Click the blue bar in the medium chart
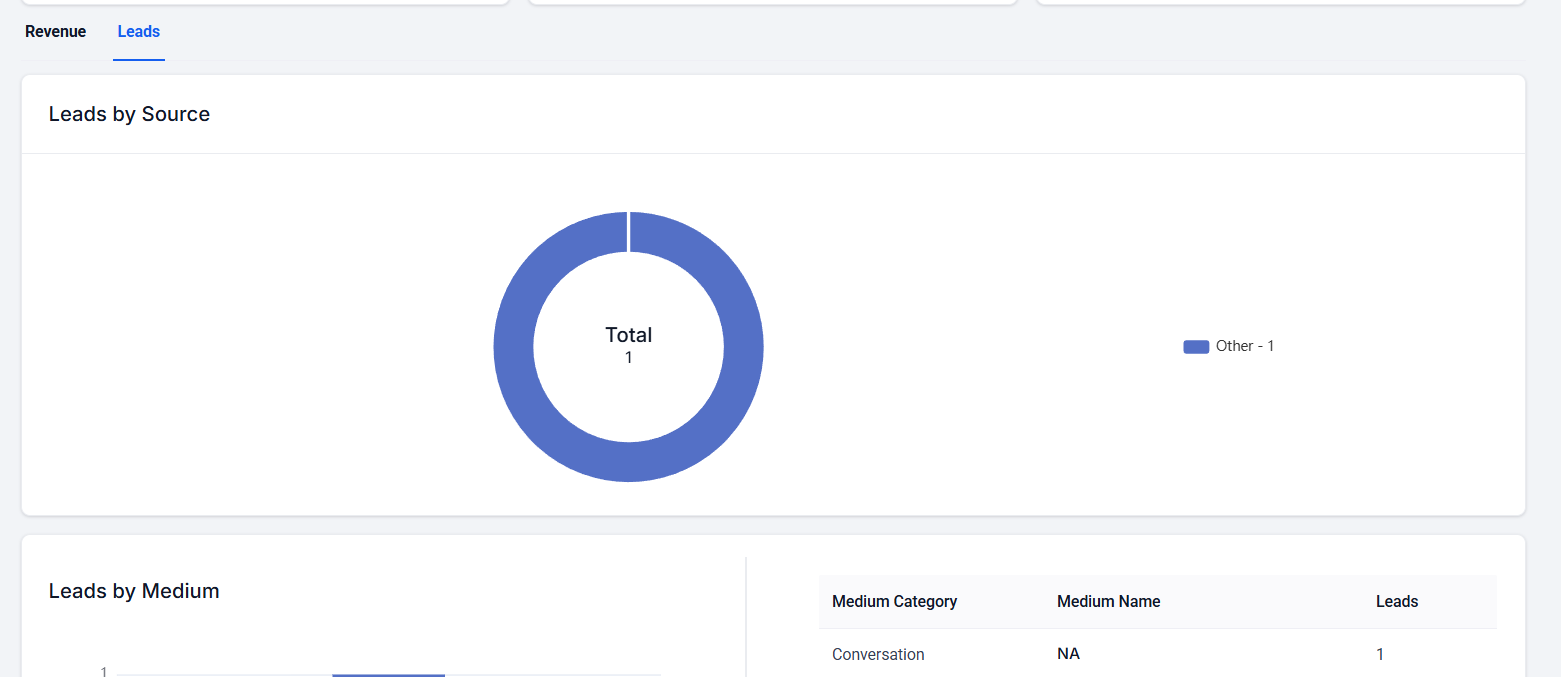This screenshot has height=677, width=1561. [388, 675]
